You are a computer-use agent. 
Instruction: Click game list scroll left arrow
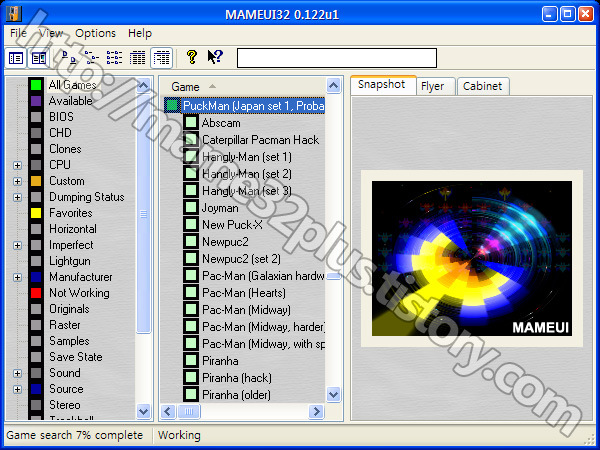[x=168, y=412]
